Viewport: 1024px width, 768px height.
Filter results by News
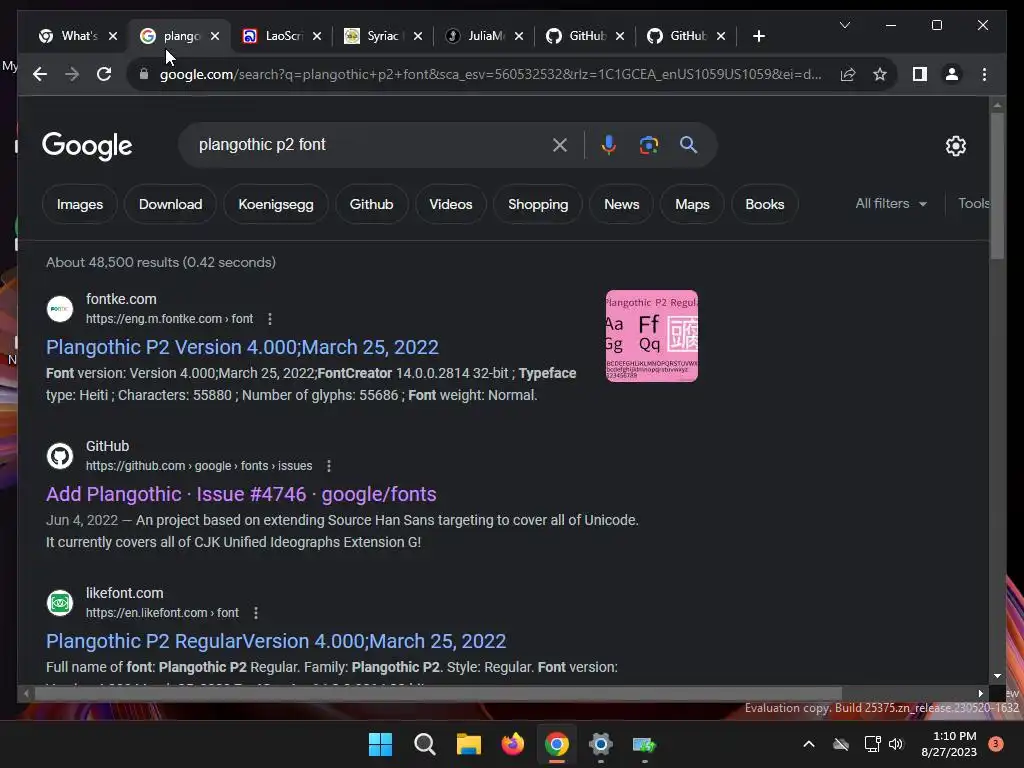(622, 204)
